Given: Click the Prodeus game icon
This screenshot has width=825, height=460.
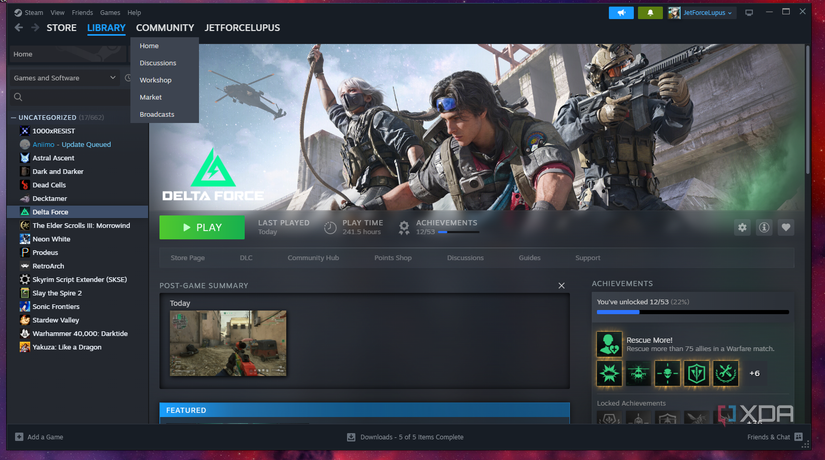Looking at the screenshot, I should (x=25, y=252).
